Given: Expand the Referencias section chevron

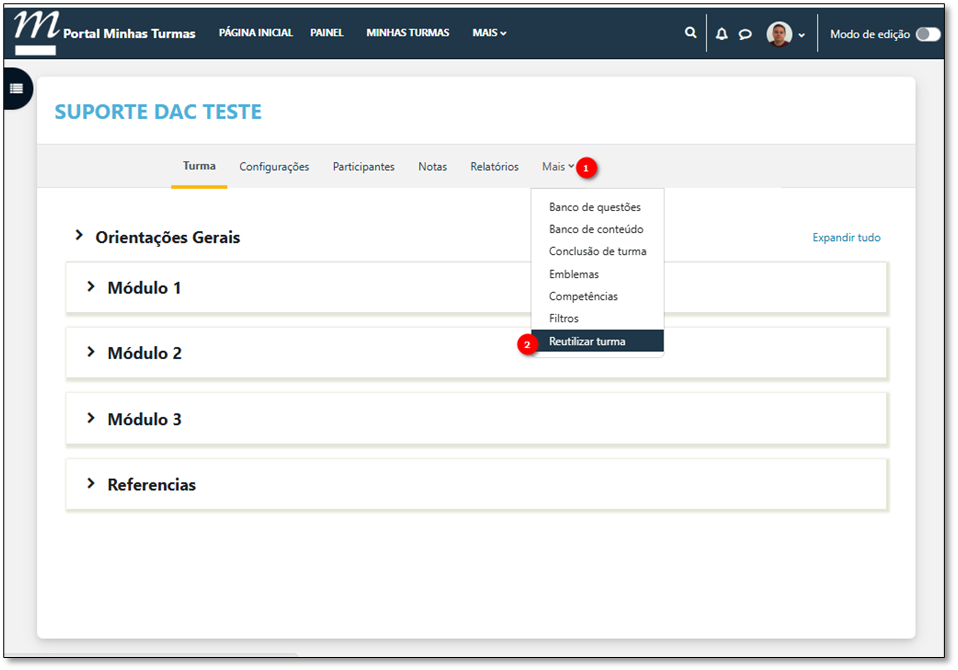Looking at the screenshot, I should [91, 484].
